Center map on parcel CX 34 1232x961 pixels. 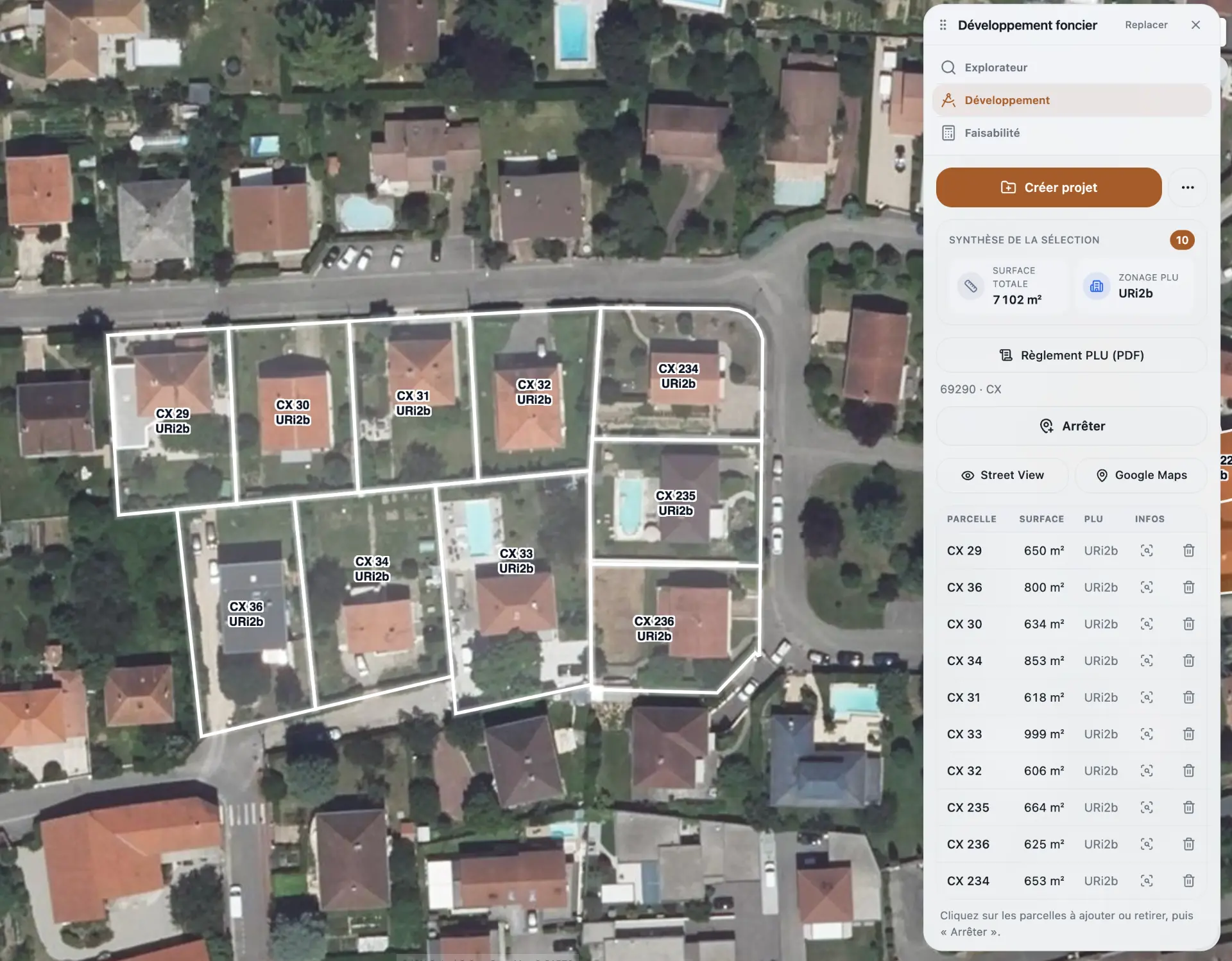tap(1147, 661)
